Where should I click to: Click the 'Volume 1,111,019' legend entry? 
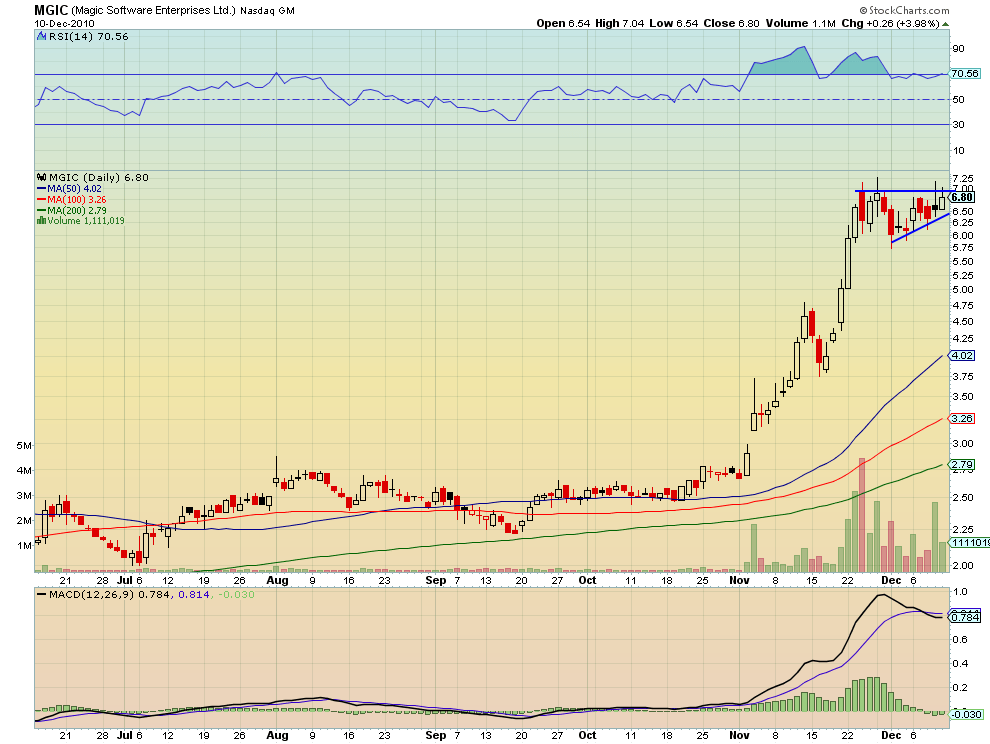tap(86, 220)
